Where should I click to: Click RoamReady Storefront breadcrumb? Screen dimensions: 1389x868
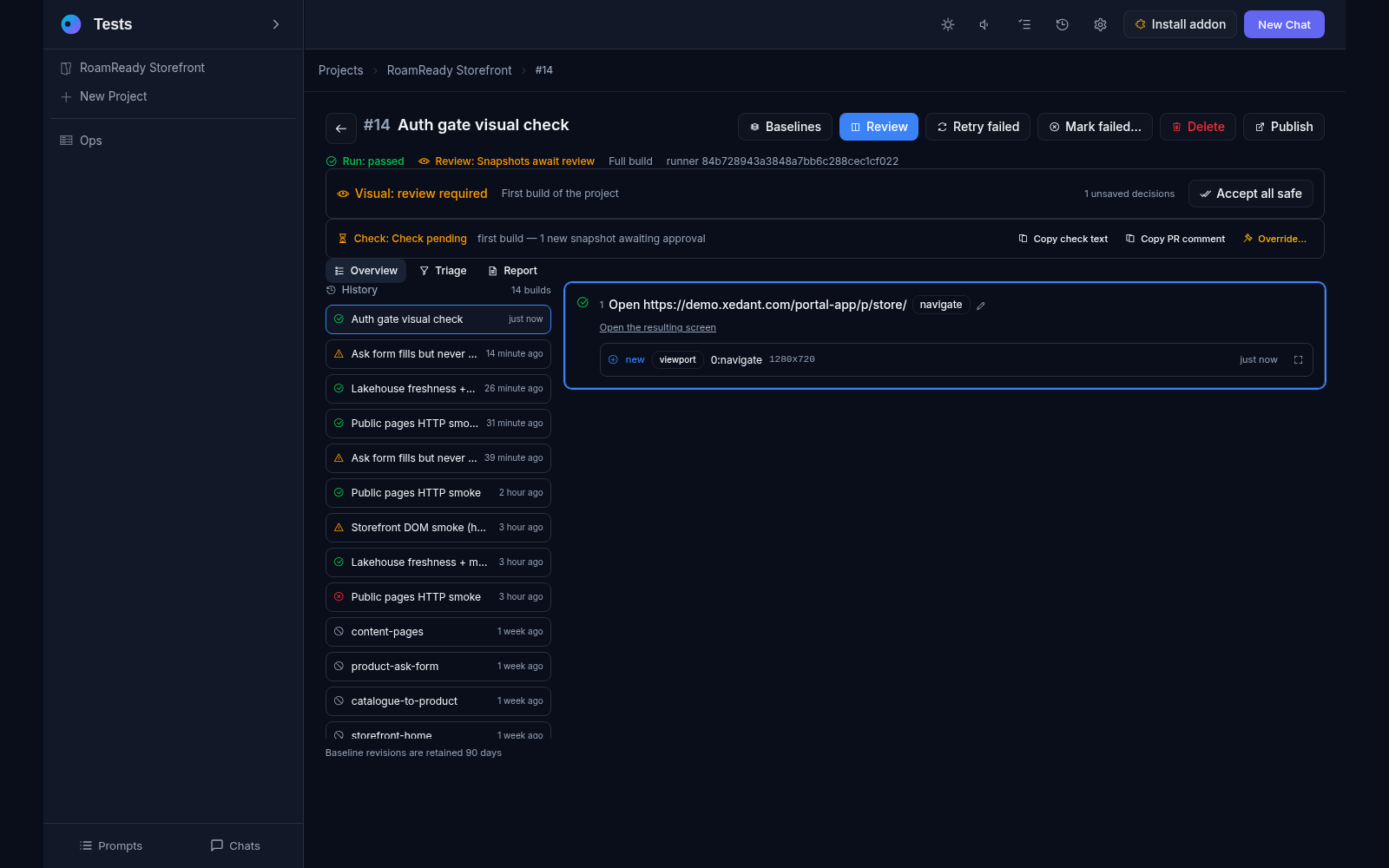[449, 70]
